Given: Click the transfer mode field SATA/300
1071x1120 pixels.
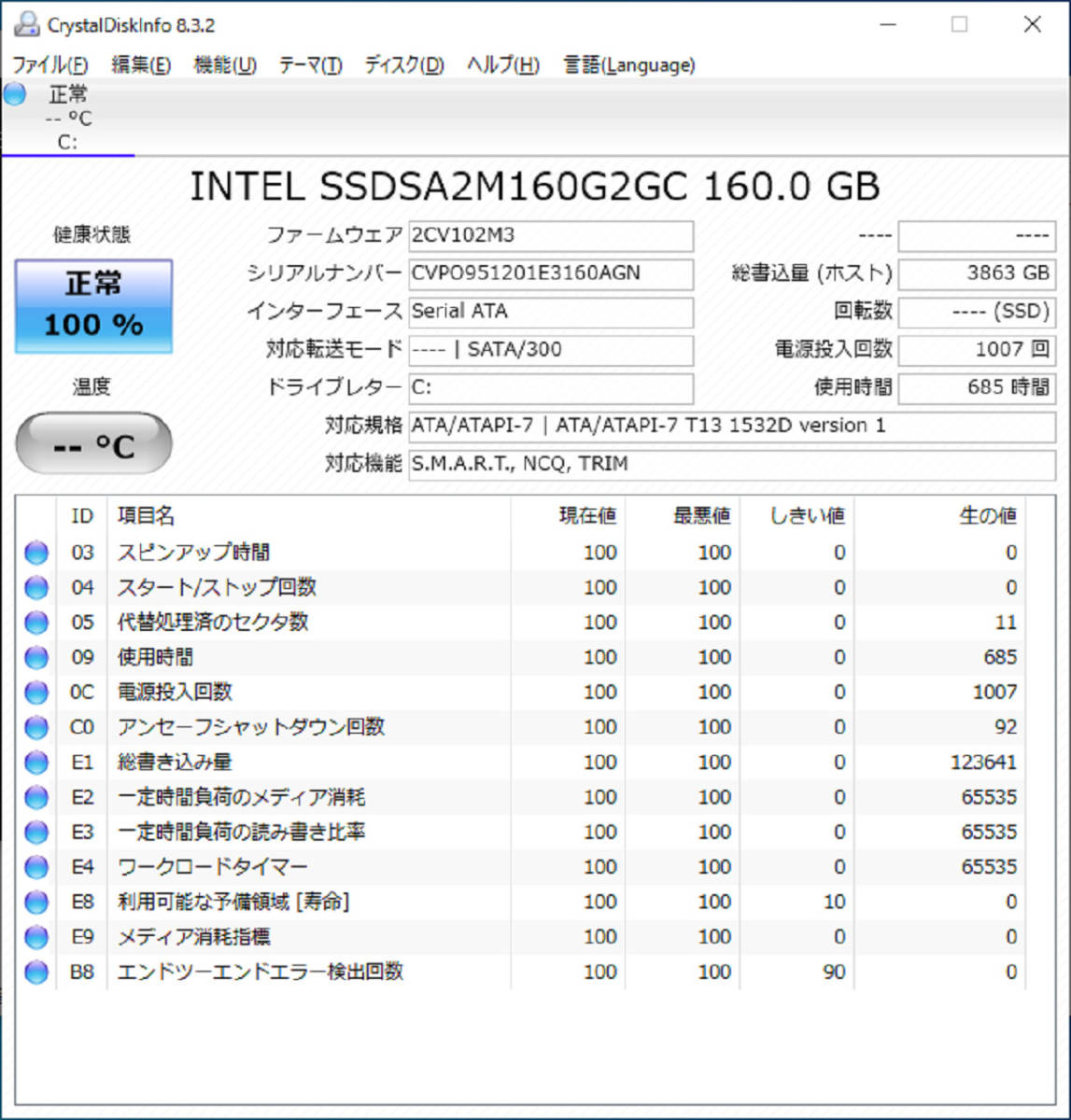Looking at the screenshot, I should coord(551,350).
